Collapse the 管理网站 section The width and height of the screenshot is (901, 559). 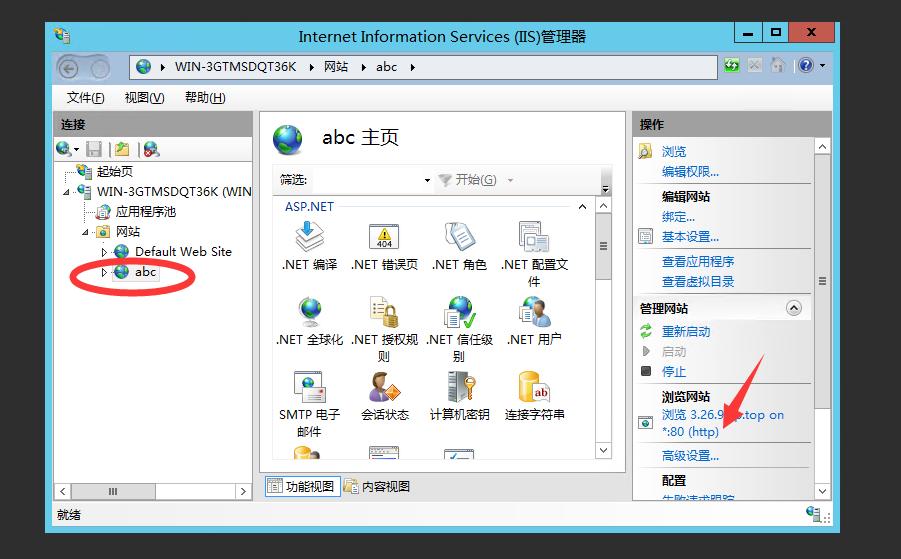[x=794, y=309]
